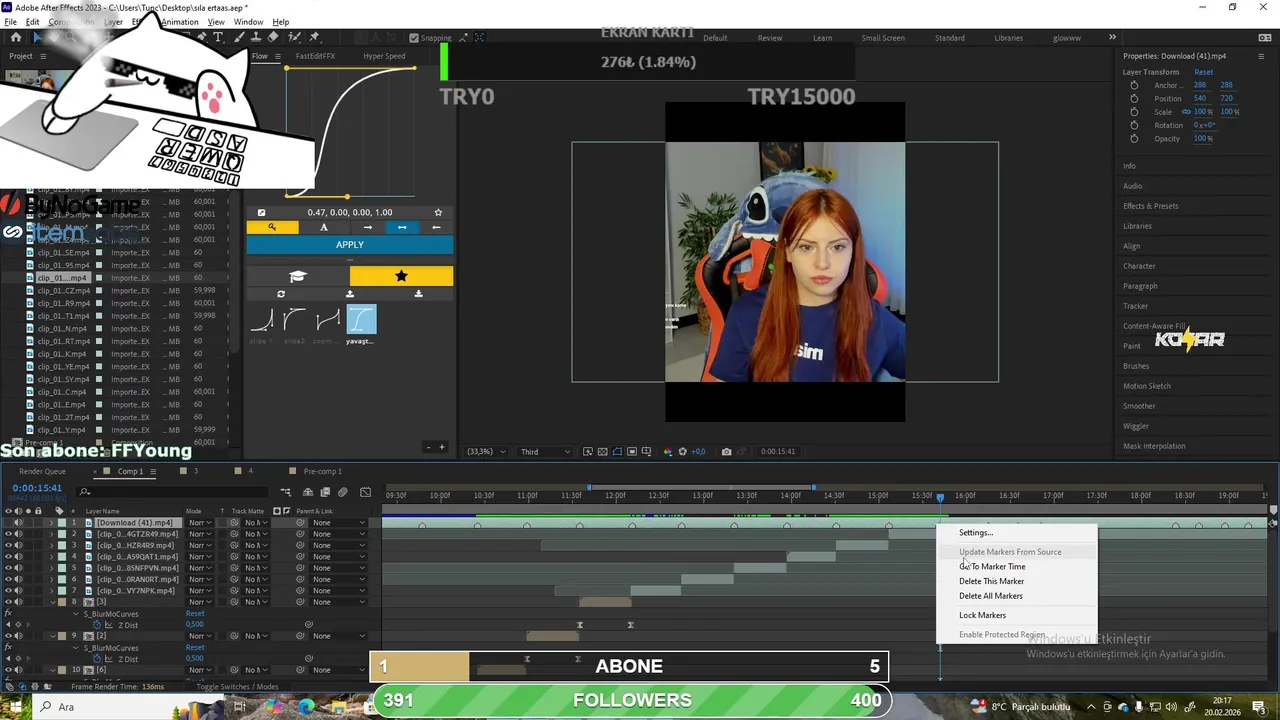The width and height of the screenshot is (1280, 720).
Task: Select Lock Markers option
Action: (982, 615)
